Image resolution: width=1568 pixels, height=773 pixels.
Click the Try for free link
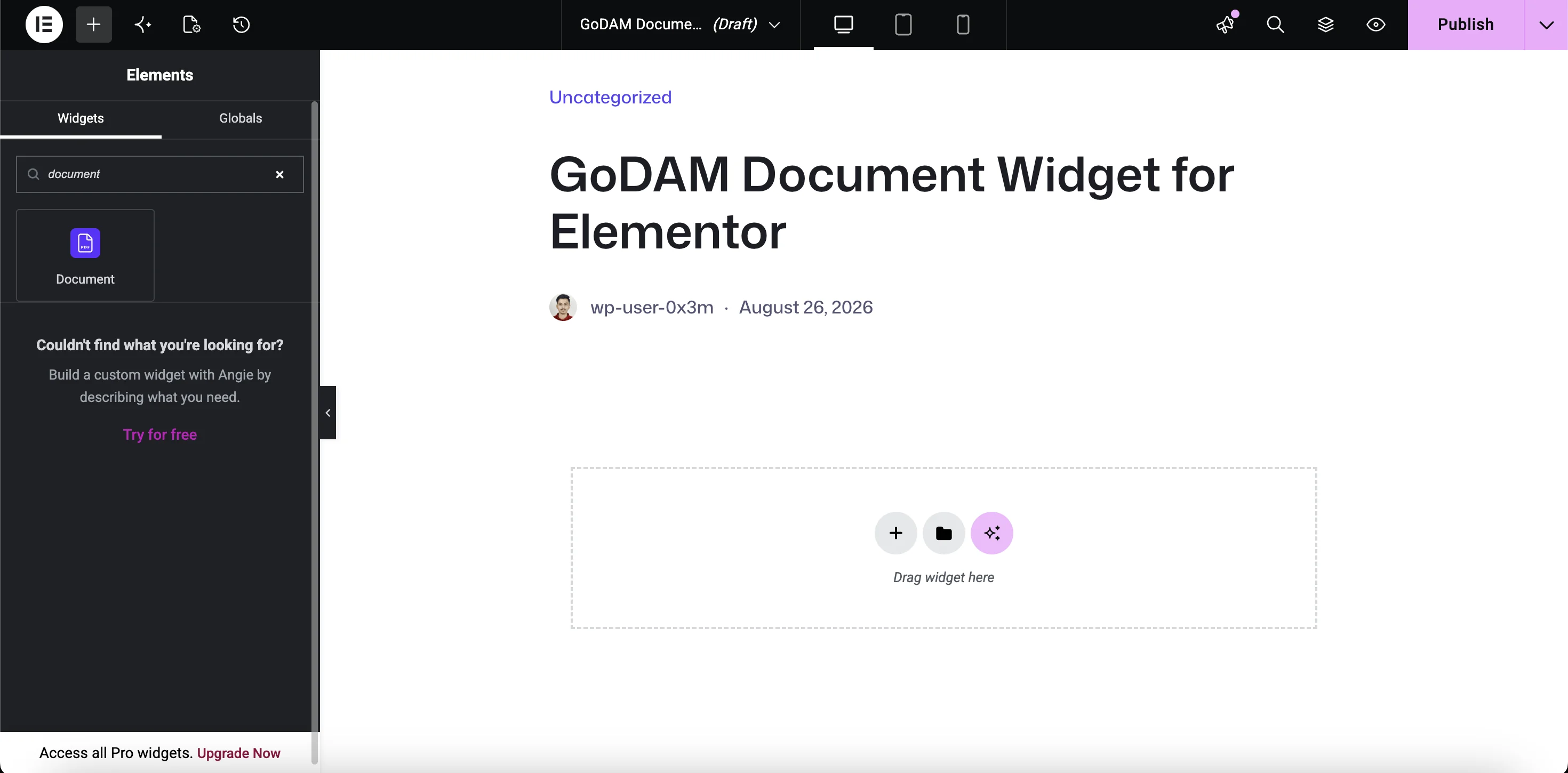160,434
